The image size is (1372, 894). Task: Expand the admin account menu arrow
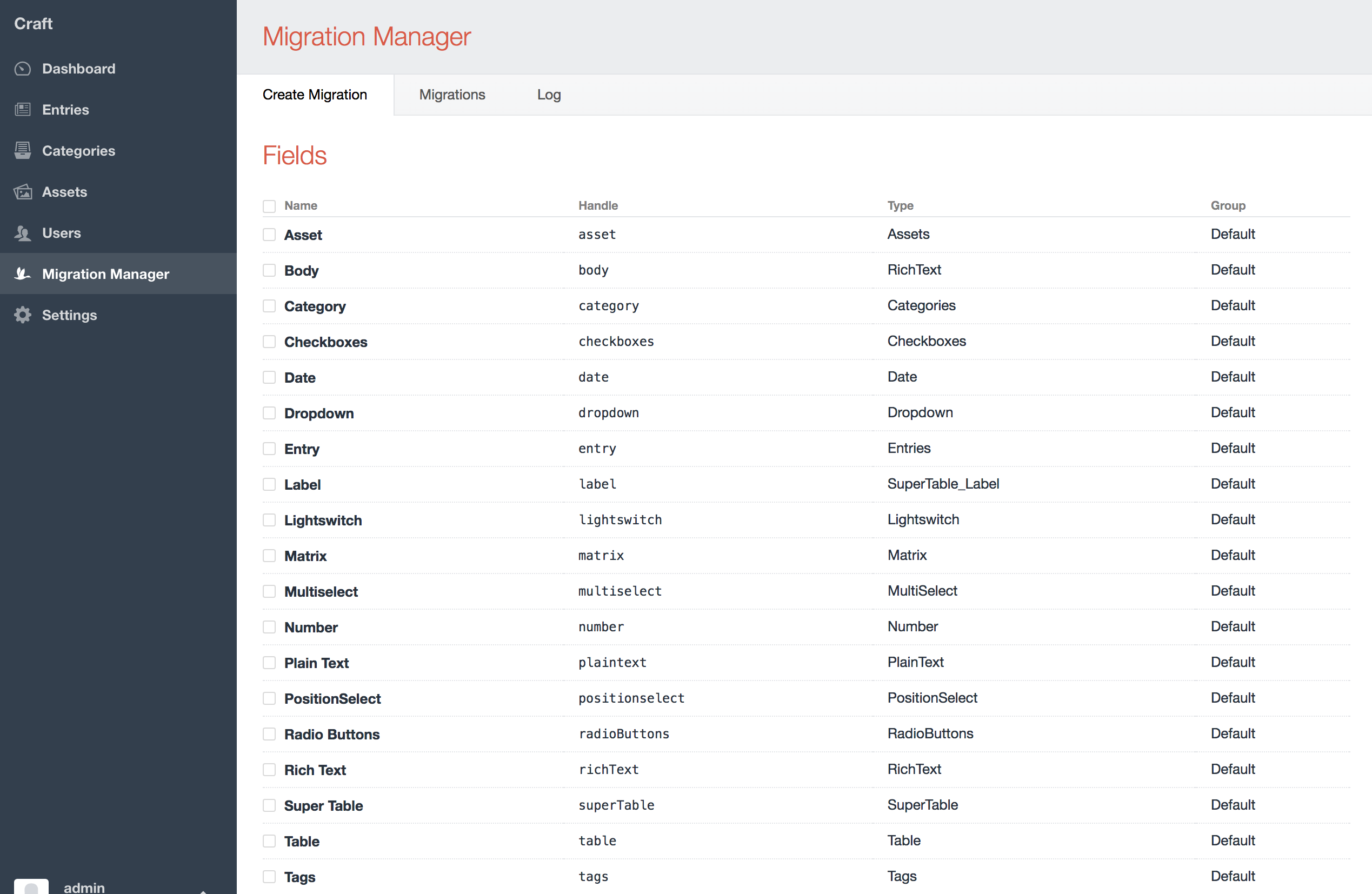point(203,891)
